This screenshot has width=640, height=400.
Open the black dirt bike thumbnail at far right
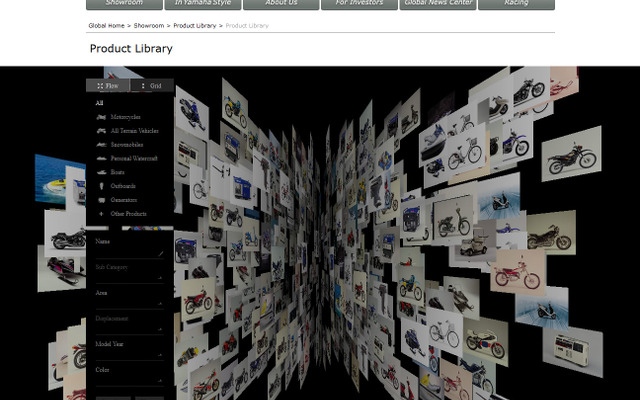click(x=571, y=154)
